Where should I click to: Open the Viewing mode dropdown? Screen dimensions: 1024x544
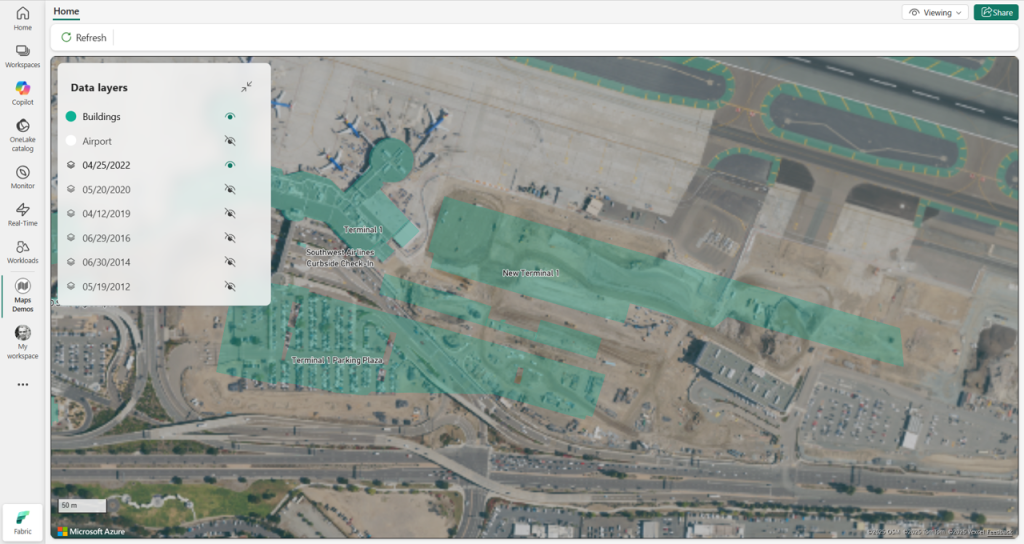[x=935, y=12]
